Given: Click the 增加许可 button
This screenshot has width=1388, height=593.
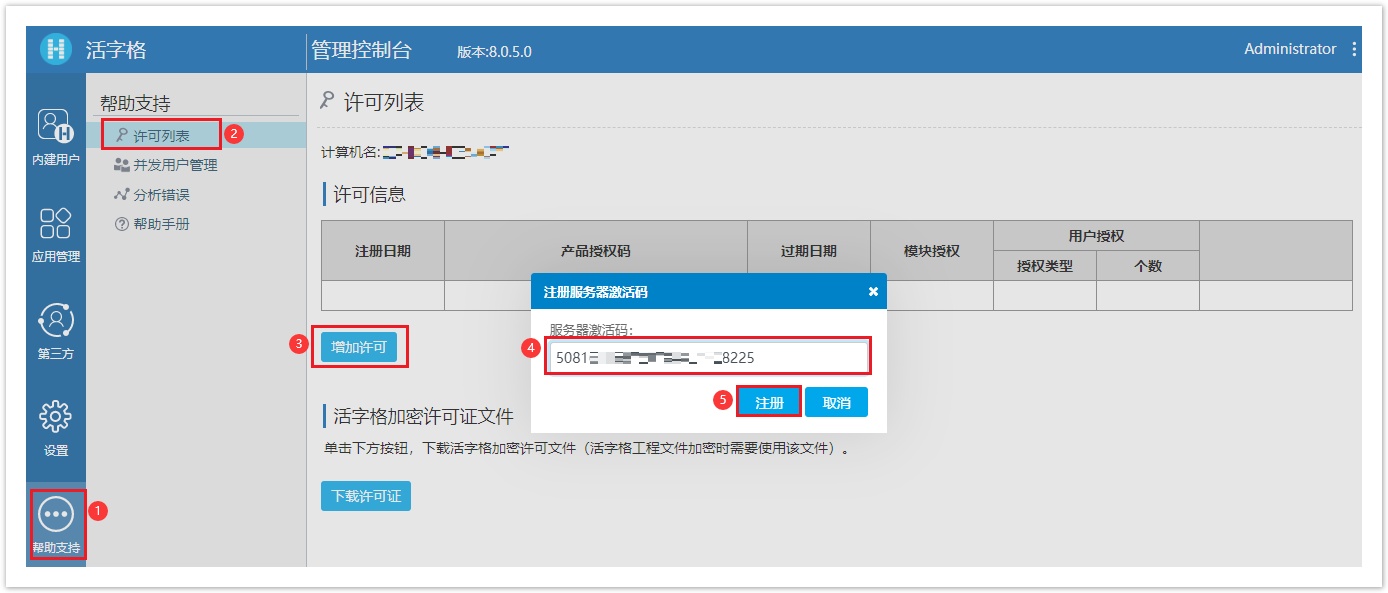Looking at the screenshot, I should [x=359, y=347].
